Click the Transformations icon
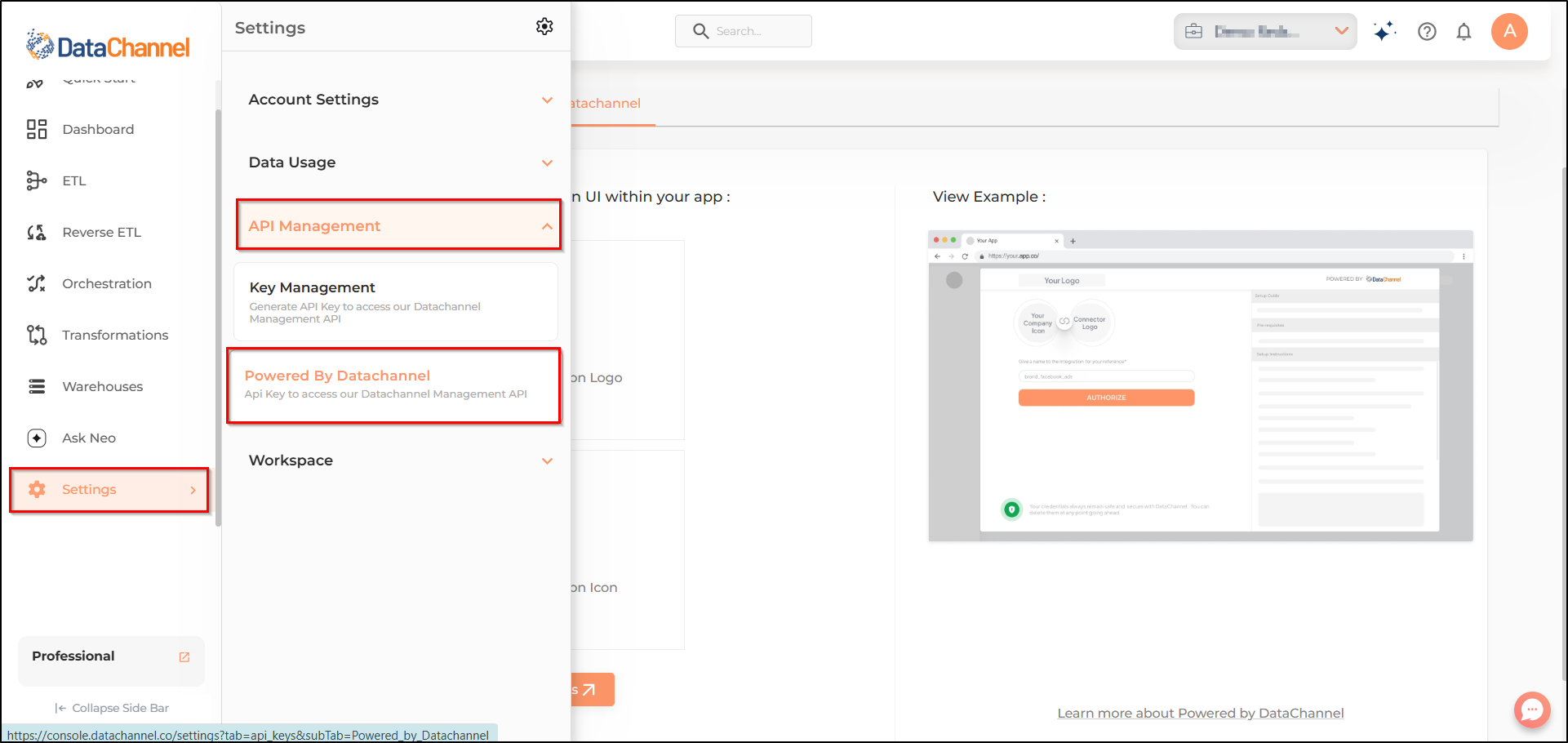 coord(37,335)
